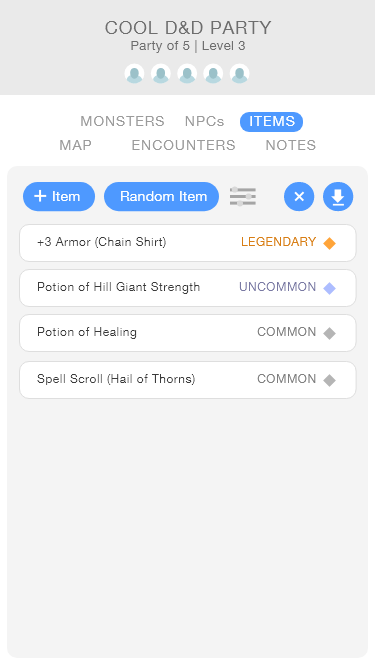This screenshot has height=667, width=375.
Task: Switch to the NPCs tab
Action: tap(205, 122)
